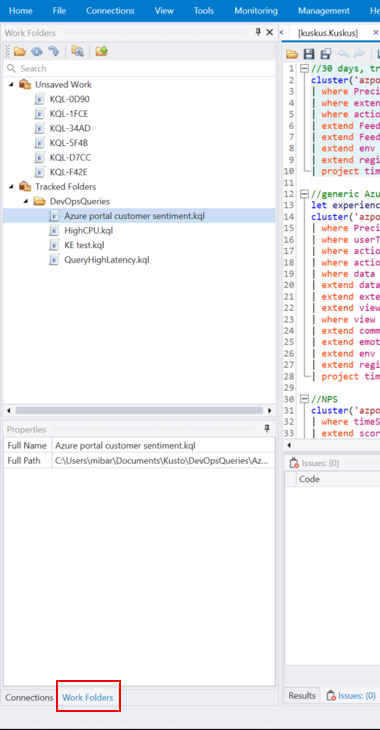Close the [kuskus.Kuskus] tab

[376, 33]
